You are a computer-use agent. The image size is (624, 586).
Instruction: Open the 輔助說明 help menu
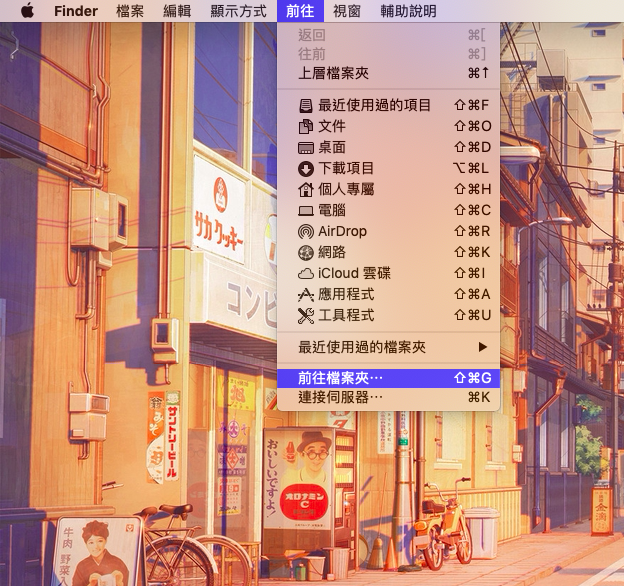pyautogui.click(x=408, y=11)
